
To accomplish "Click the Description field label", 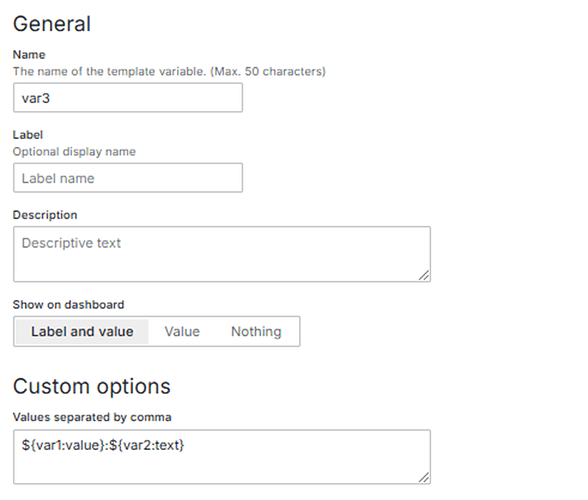I will tap(45, 215).
